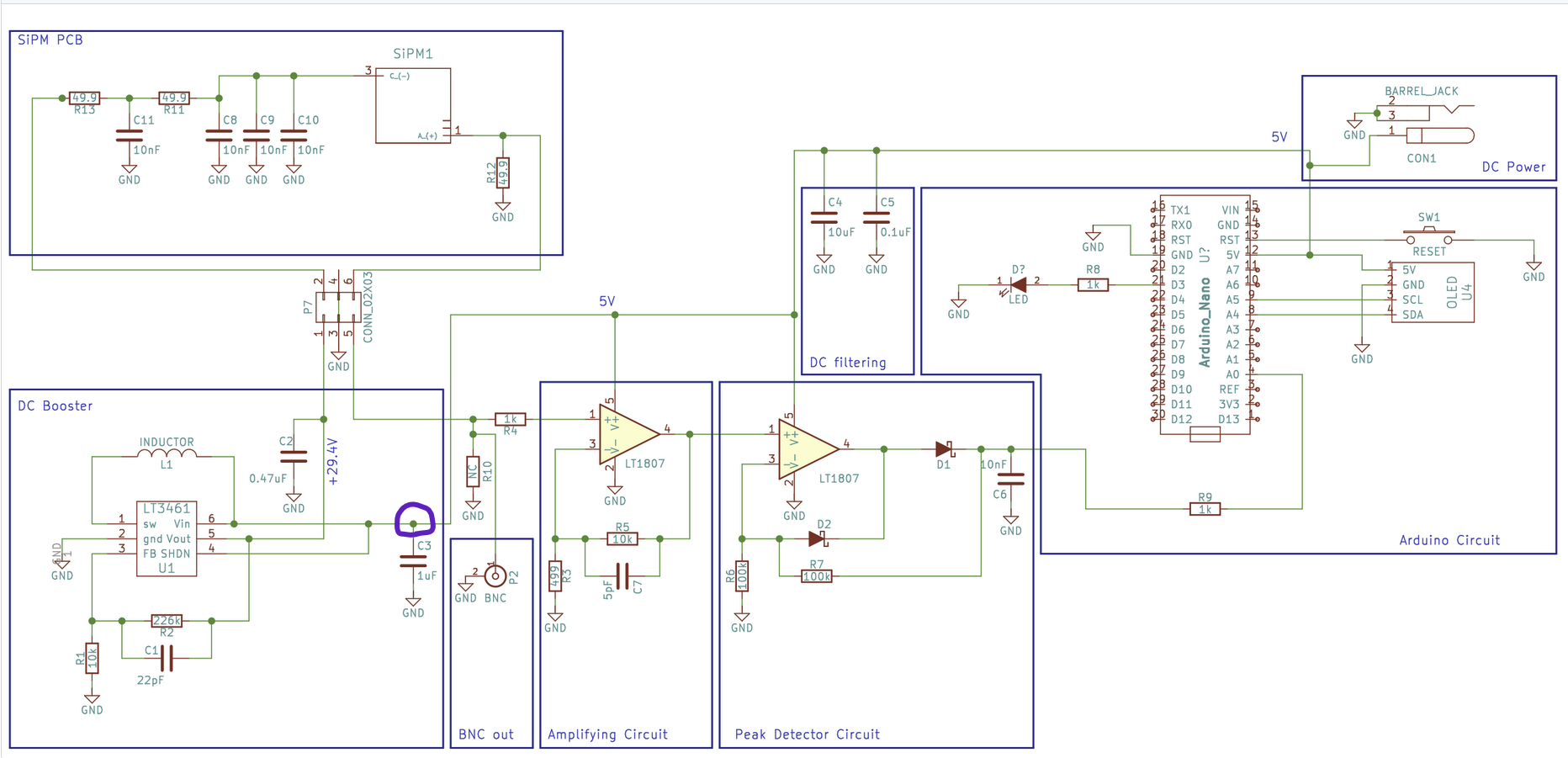Click capacitor C2 symbol

click(294, 457)
